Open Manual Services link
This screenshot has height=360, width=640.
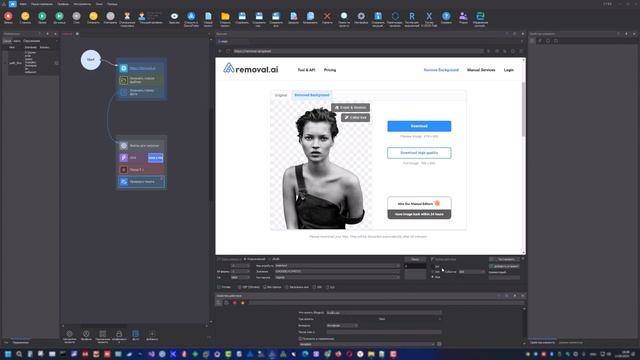[481, 70]
